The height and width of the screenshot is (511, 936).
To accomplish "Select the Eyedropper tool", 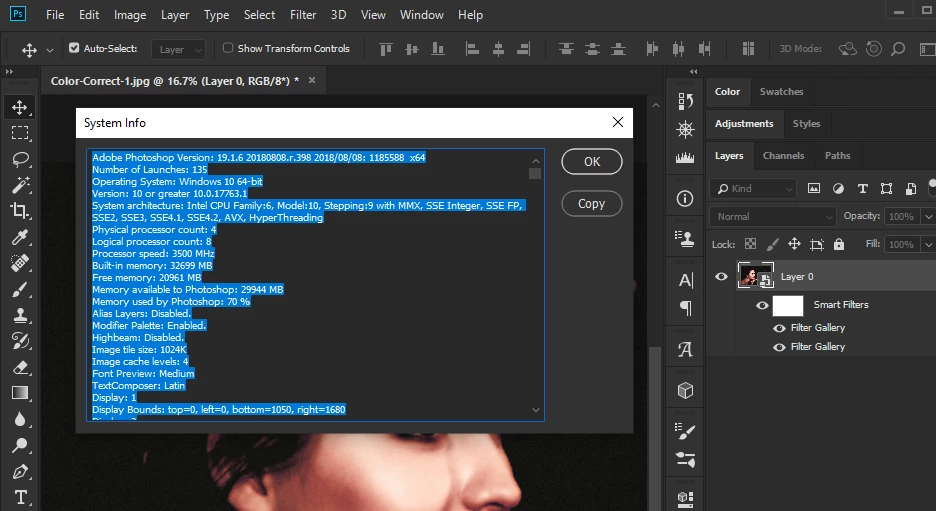I will 20,237.
